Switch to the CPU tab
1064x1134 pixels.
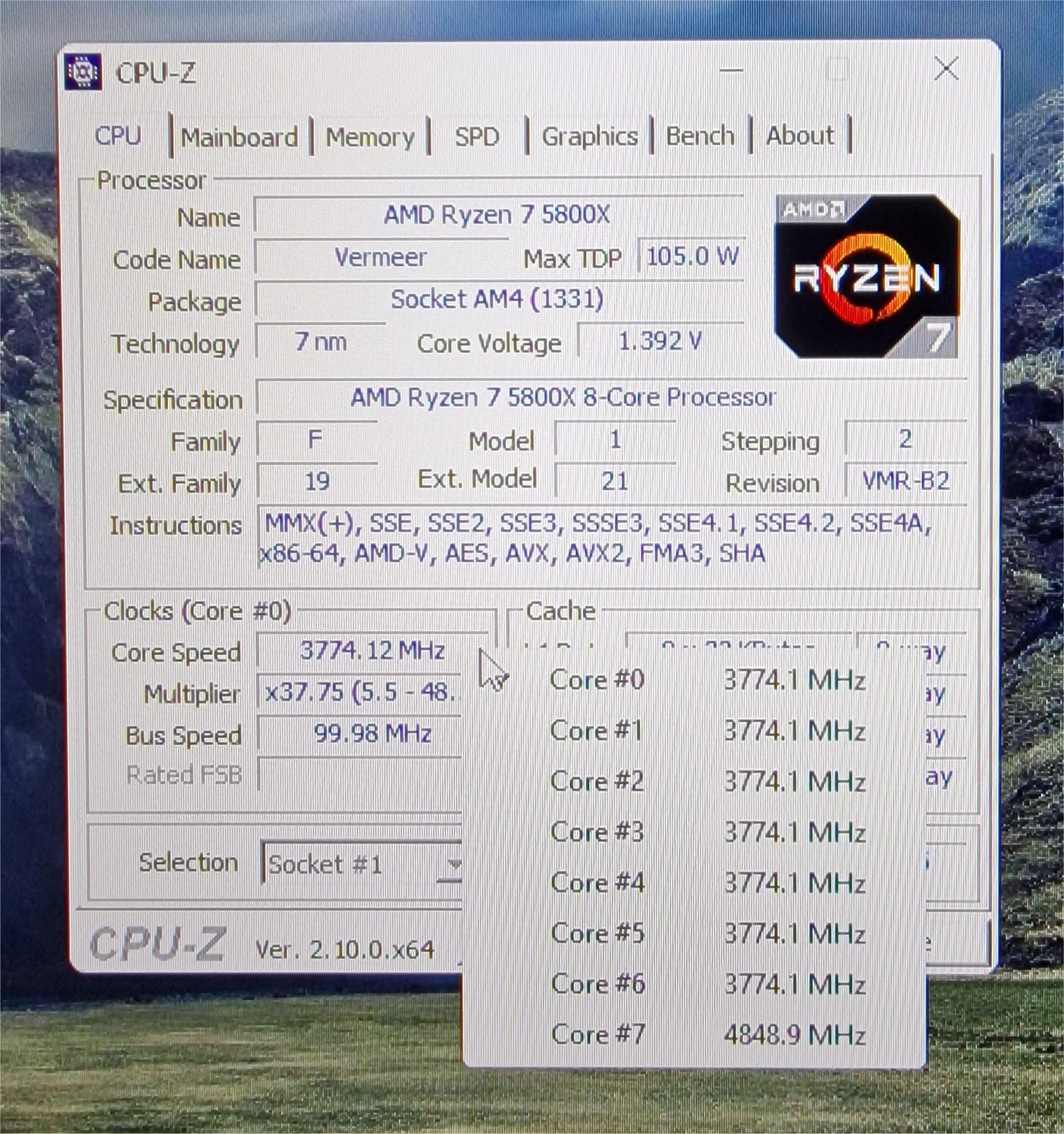tap(117, 136)
